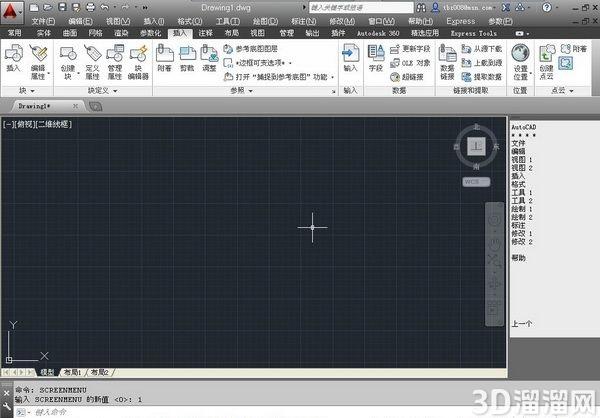Click the help question mark icon
Image resolution: width=600 pixels, height=418 pixels.
(x=547, y=7)
